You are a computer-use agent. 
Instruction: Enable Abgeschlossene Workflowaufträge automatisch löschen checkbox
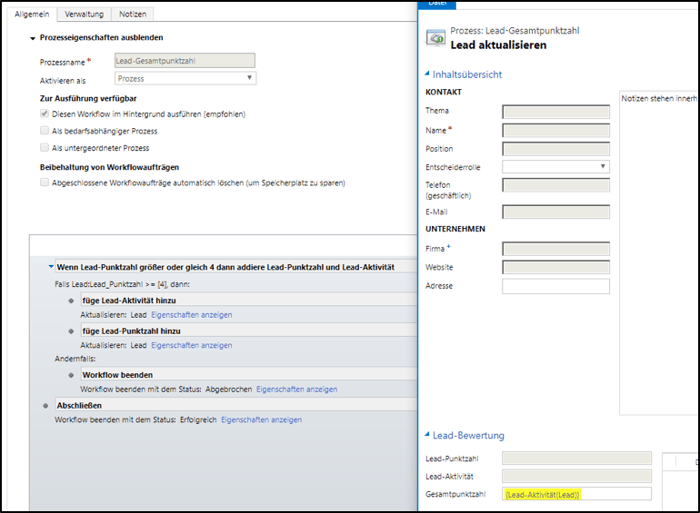point(44,182)
